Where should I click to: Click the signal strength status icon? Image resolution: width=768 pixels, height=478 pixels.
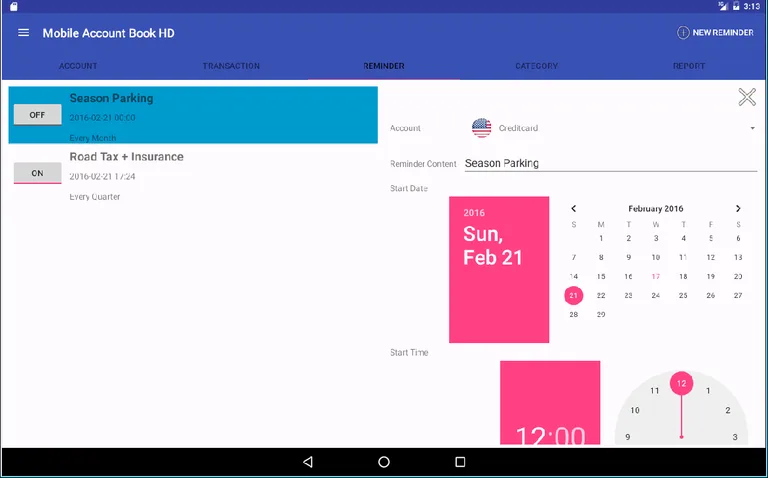723,6
